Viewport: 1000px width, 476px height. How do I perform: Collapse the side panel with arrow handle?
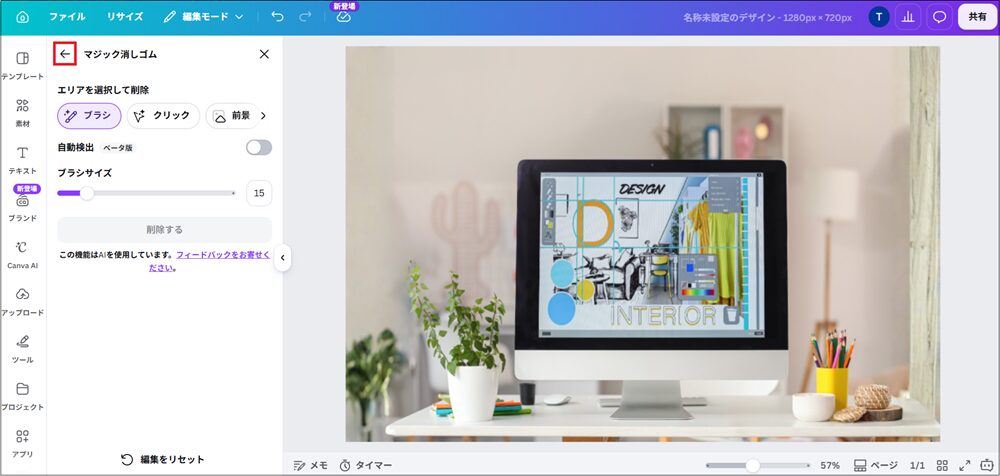point(283,258)
